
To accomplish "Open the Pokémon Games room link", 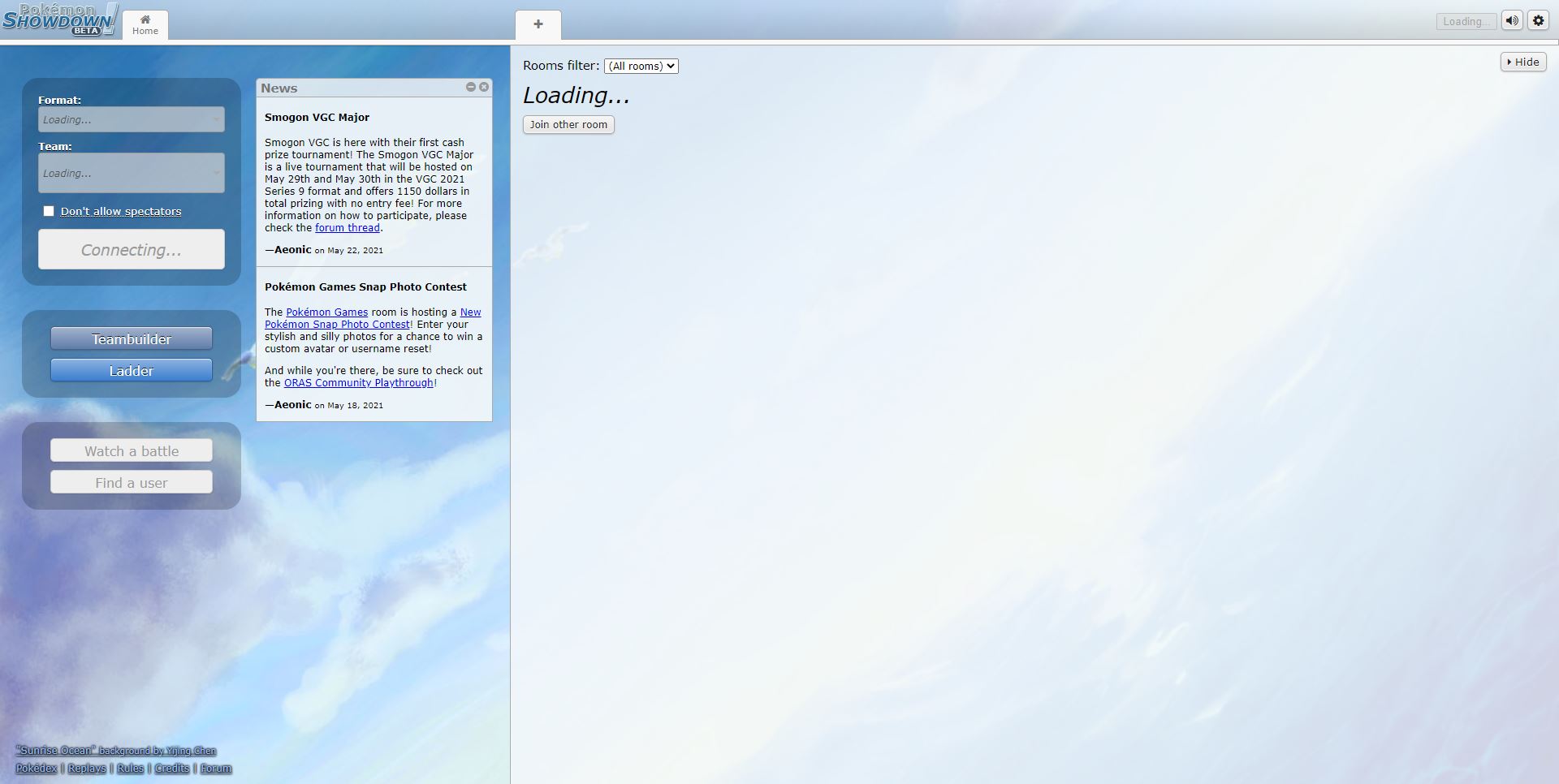I will click(x=326, y=312).
